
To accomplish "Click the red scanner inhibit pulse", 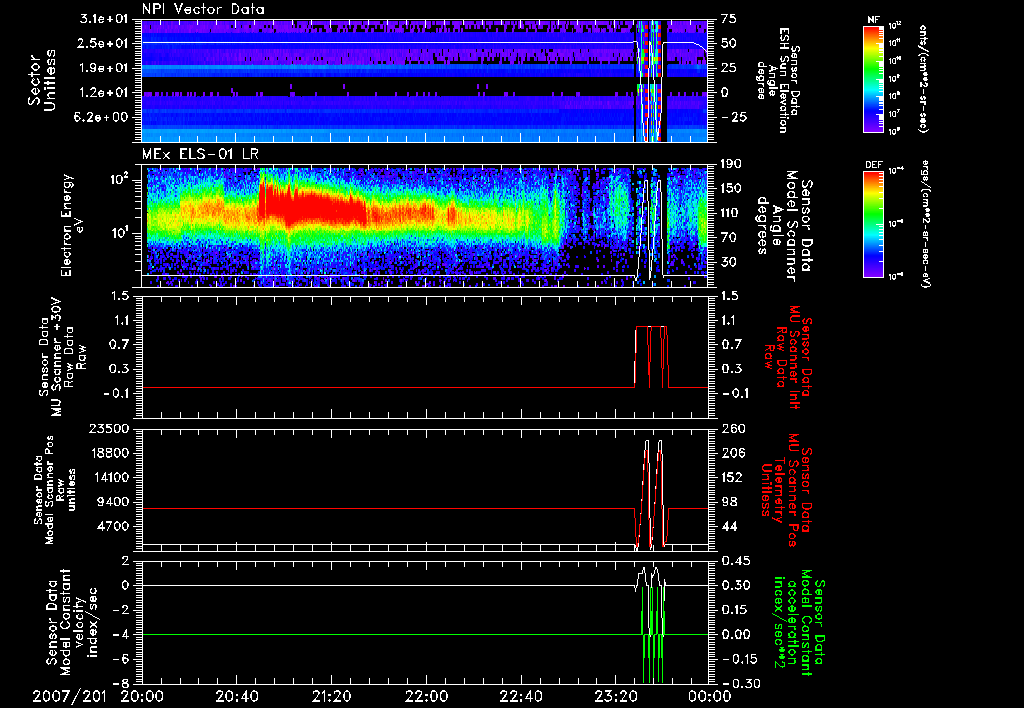I will coord(652,356).
